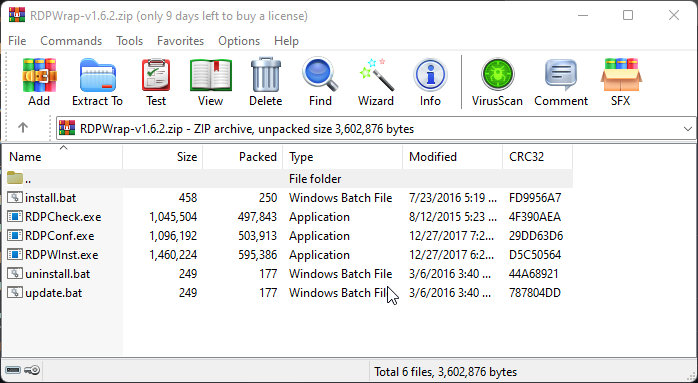Click the password key status bar icon
Image resolution: width=698 pixels, height=383 pixels.
tap(32, 370)
